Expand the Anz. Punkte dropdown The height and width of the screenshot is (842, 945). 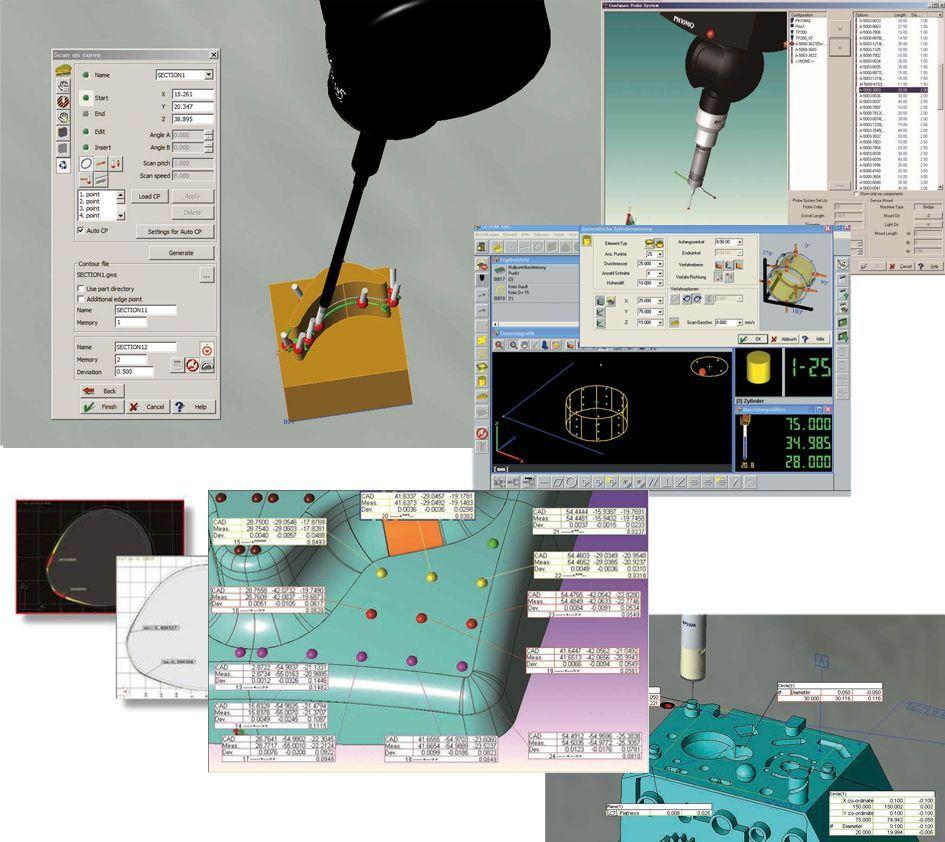659,254
